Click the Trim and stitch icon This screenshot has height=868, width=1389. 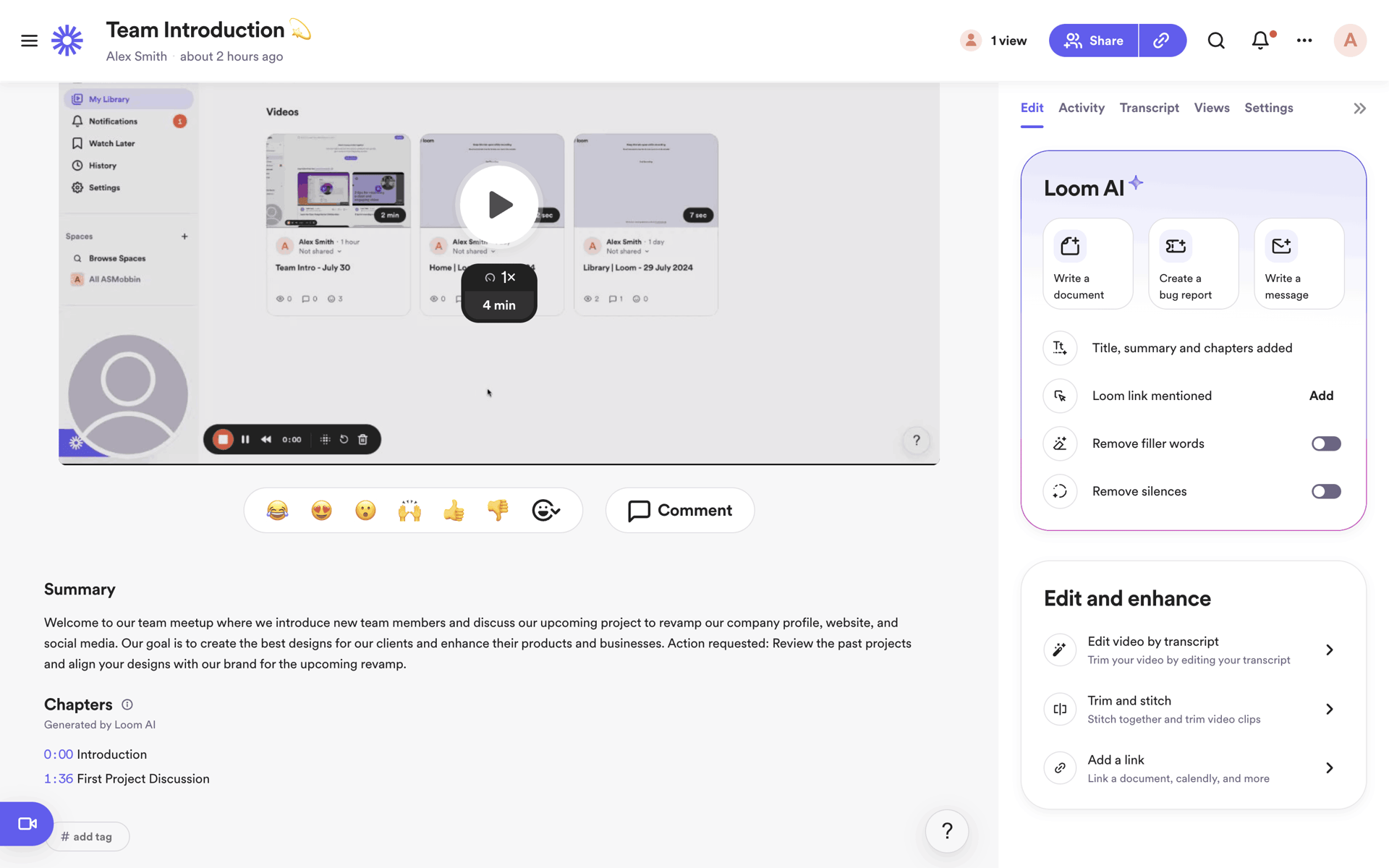[1060, 709]
